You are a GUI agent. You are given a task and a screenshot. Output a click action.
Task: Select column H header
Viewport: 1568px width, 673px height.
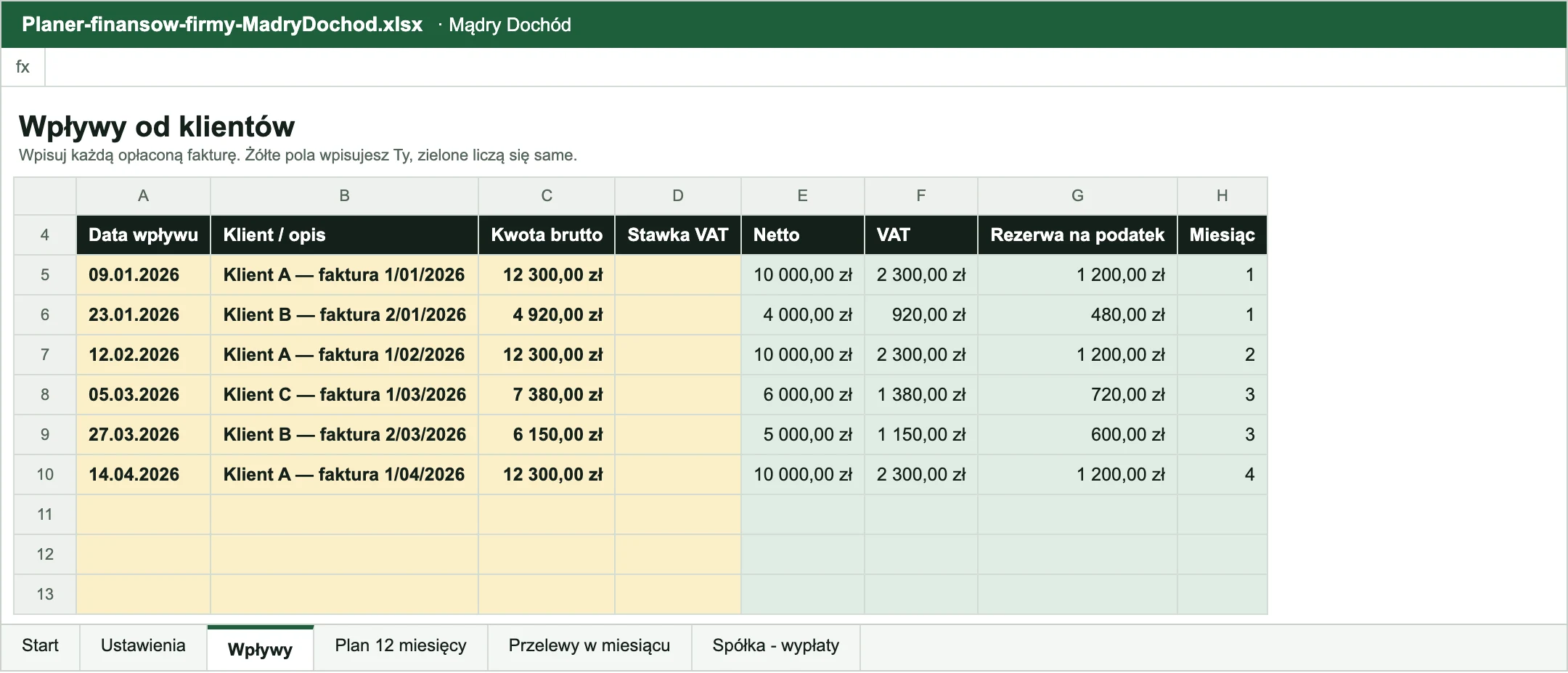click(1222, 195)
